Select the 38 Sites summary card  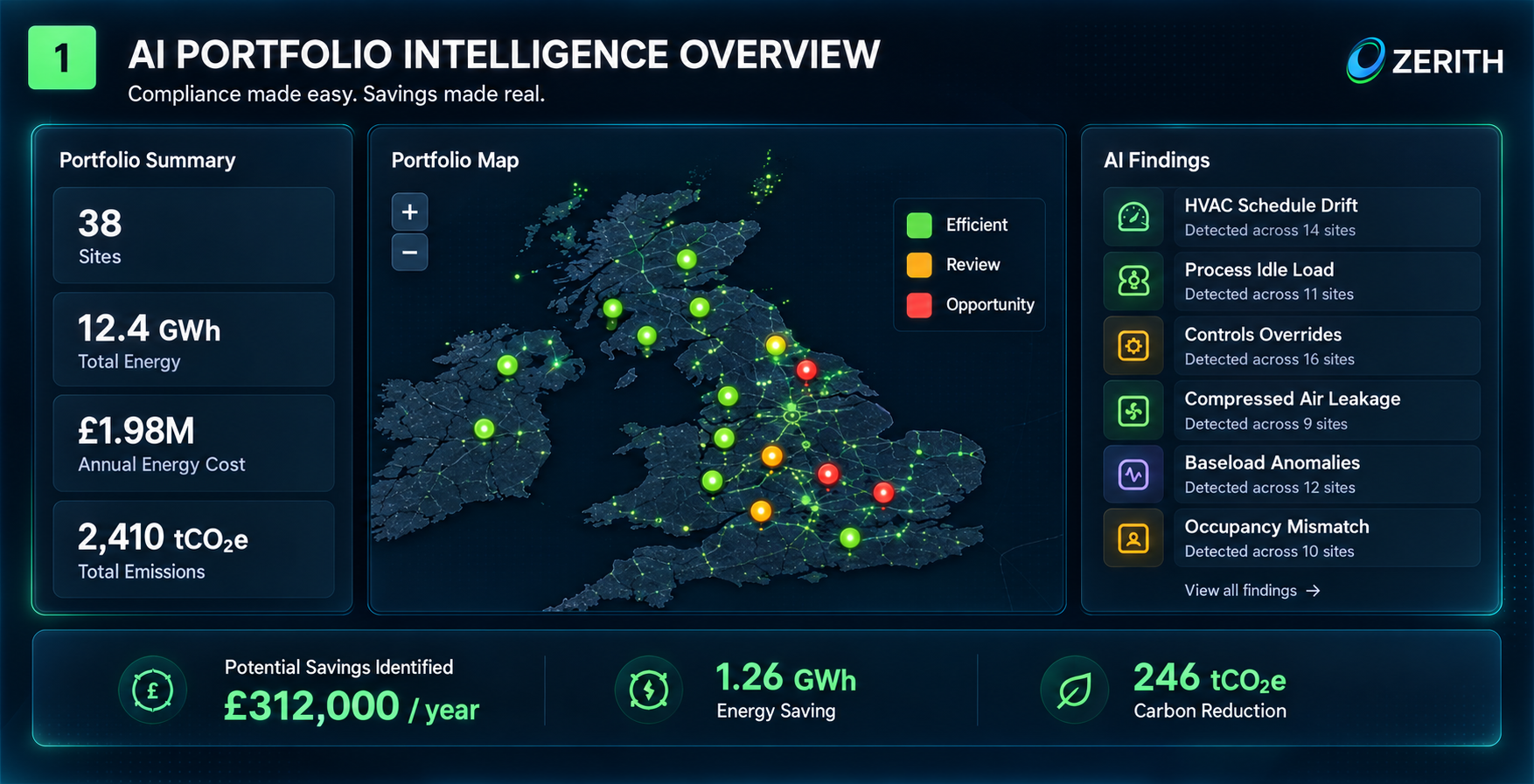click(x=194, y=235)
